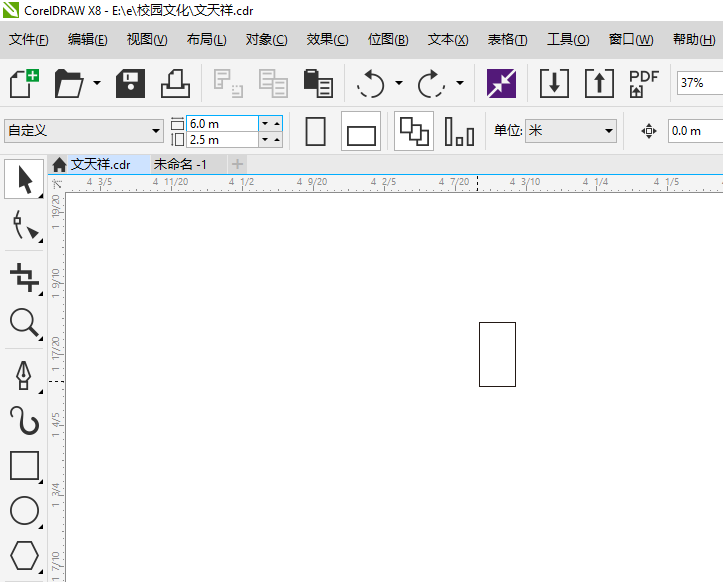The image size is (723, 582).
Task: Open the redo history dropdown
Action: point(460,83)
